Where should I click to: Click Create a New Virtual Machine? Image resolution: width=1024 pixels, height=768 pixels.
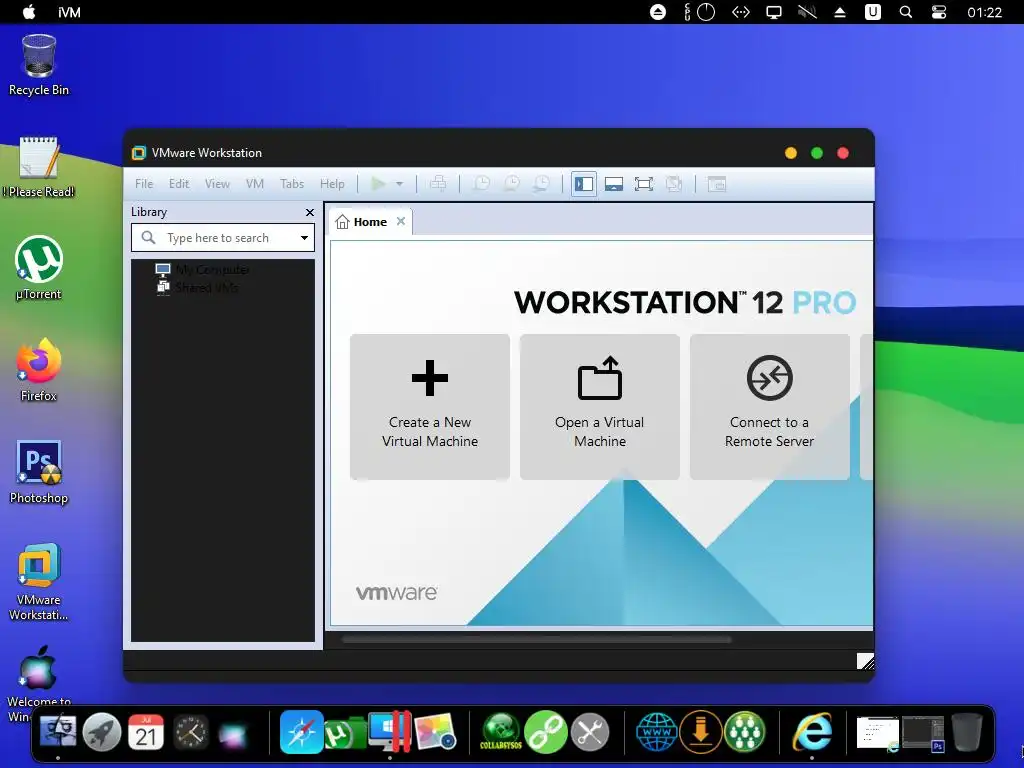[x=430, y=407]
